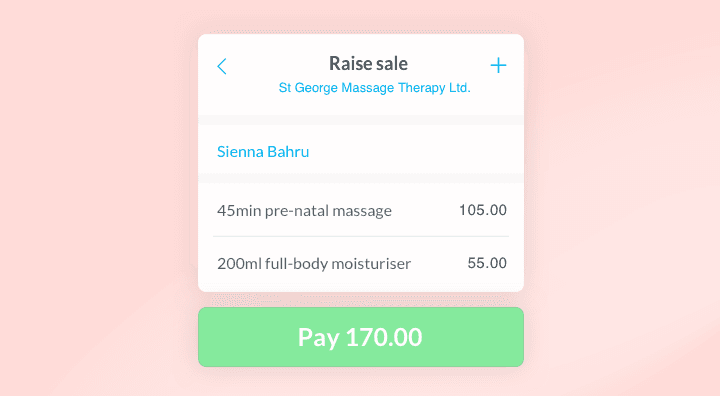Click the pink background outside the card
Viewport: 720px width, 396px height.
pyautogui.click(x=92, y=198)
